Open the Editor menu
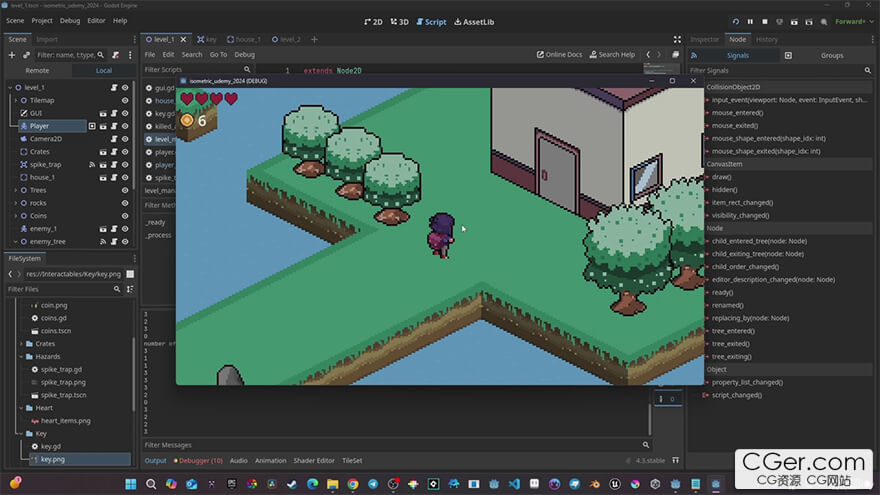Screen dimensions: 880x495 pos(96,21)
